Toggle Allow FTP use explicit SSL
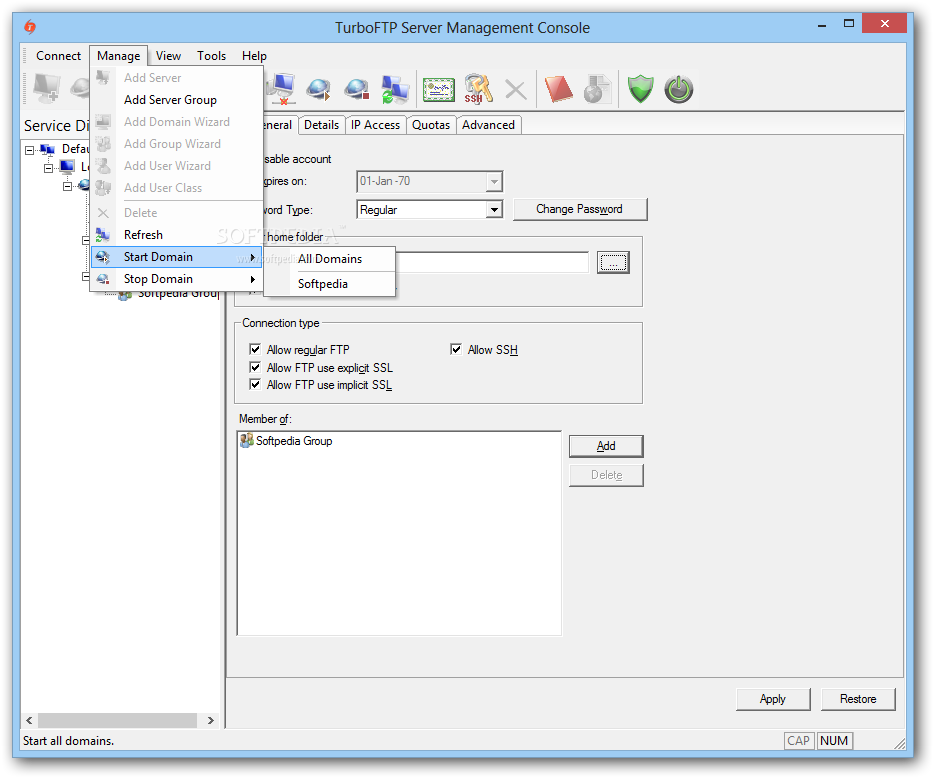This screenshot has height=778, width=934. point(255,367)
